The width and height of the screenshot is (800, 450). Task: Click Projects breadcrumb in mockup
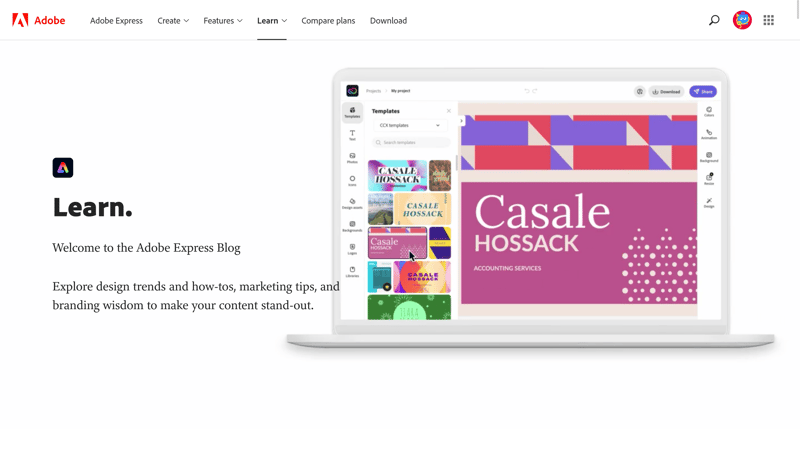point(373,91)
